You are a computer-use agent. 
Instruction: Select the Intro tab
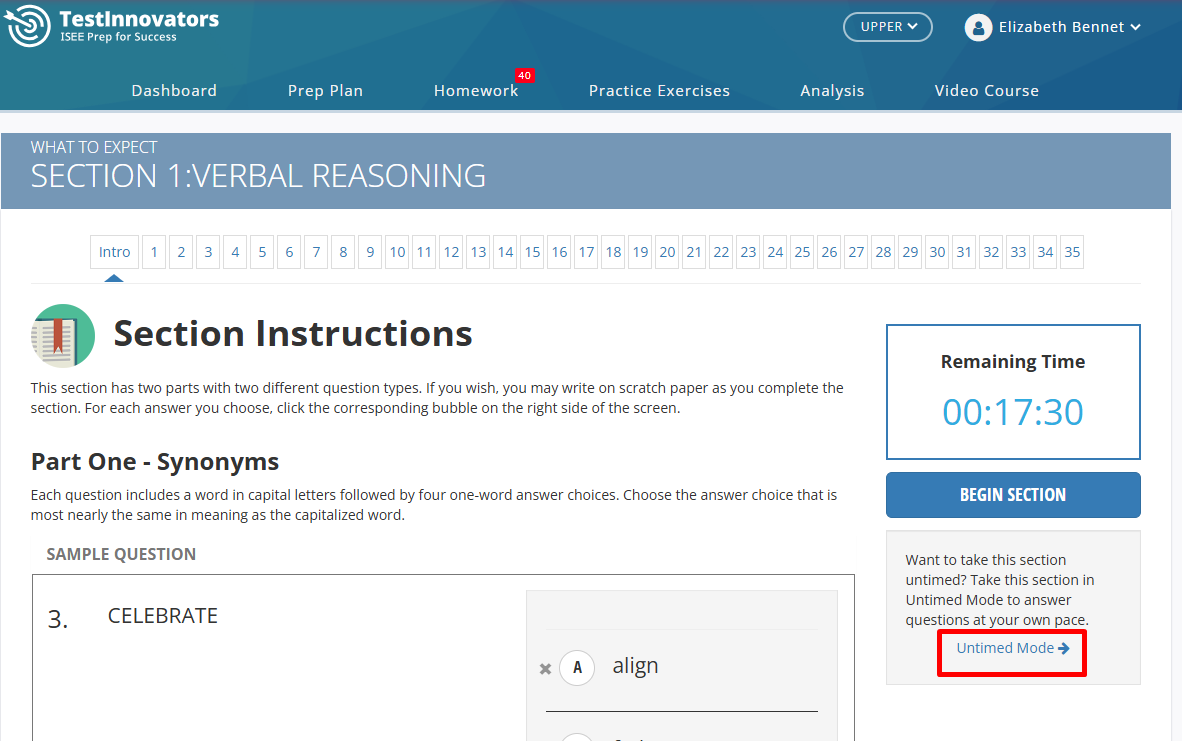pos(114,252)
